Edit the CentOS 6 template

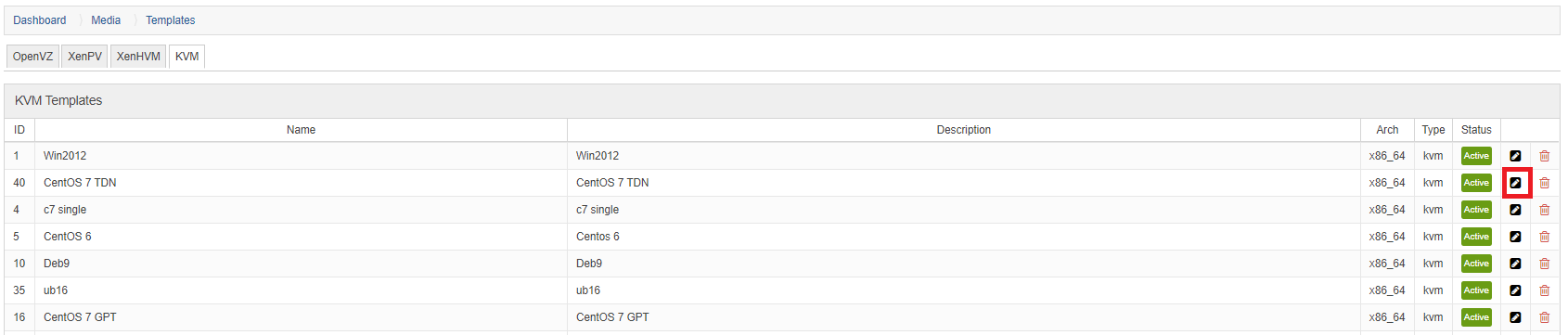(x=1515, y=237)
